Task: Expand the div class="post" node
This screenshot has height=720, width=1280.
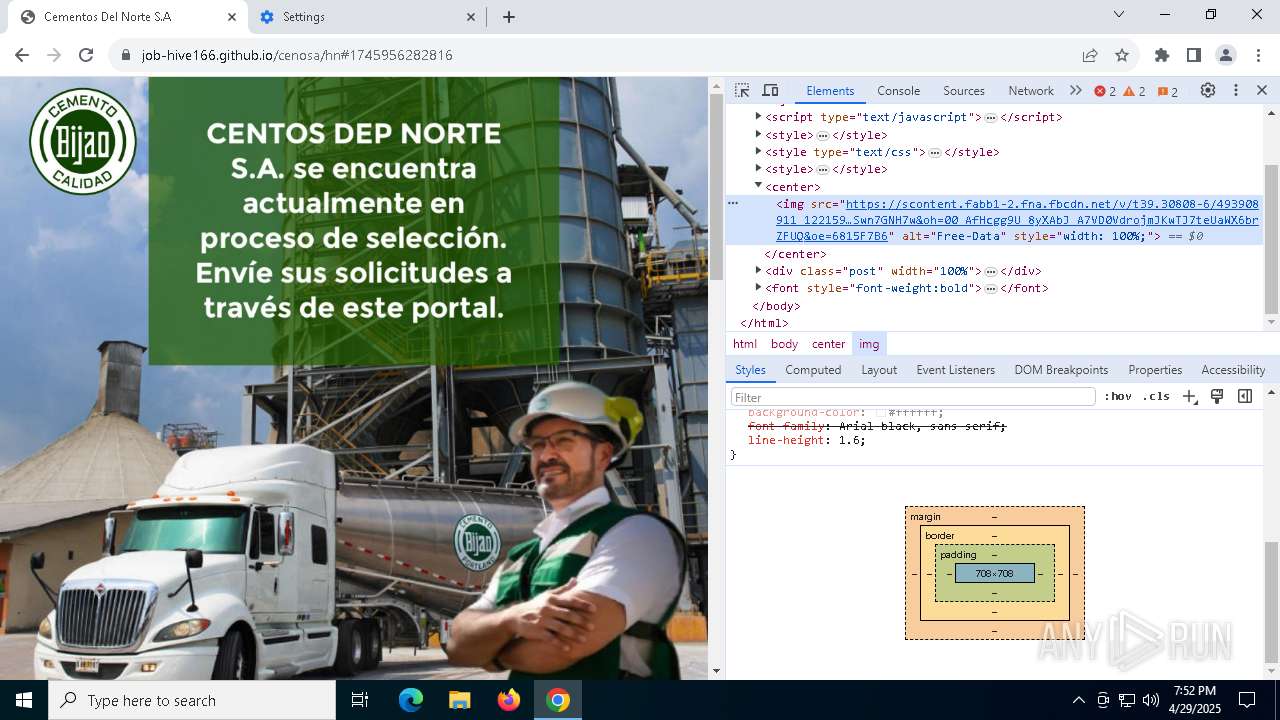Action: coord(759,270)
